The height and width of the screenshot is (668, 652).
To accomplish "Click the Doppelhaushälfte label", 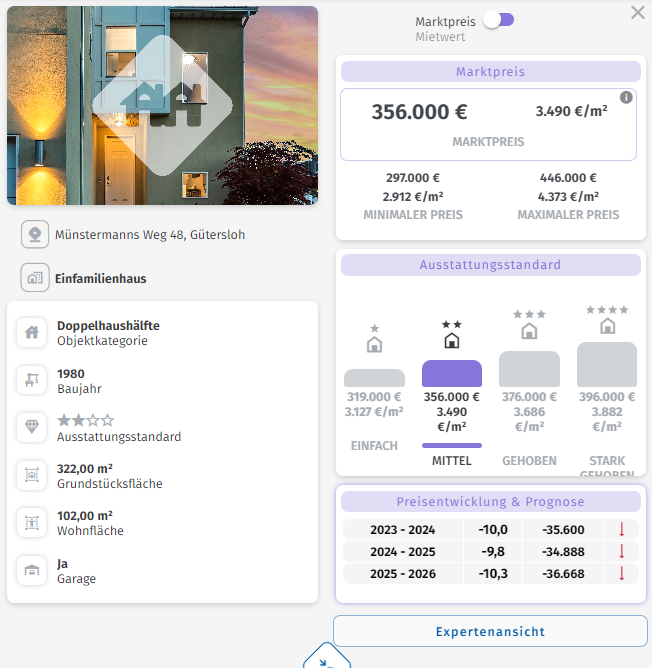I will [x=108, y=325].
